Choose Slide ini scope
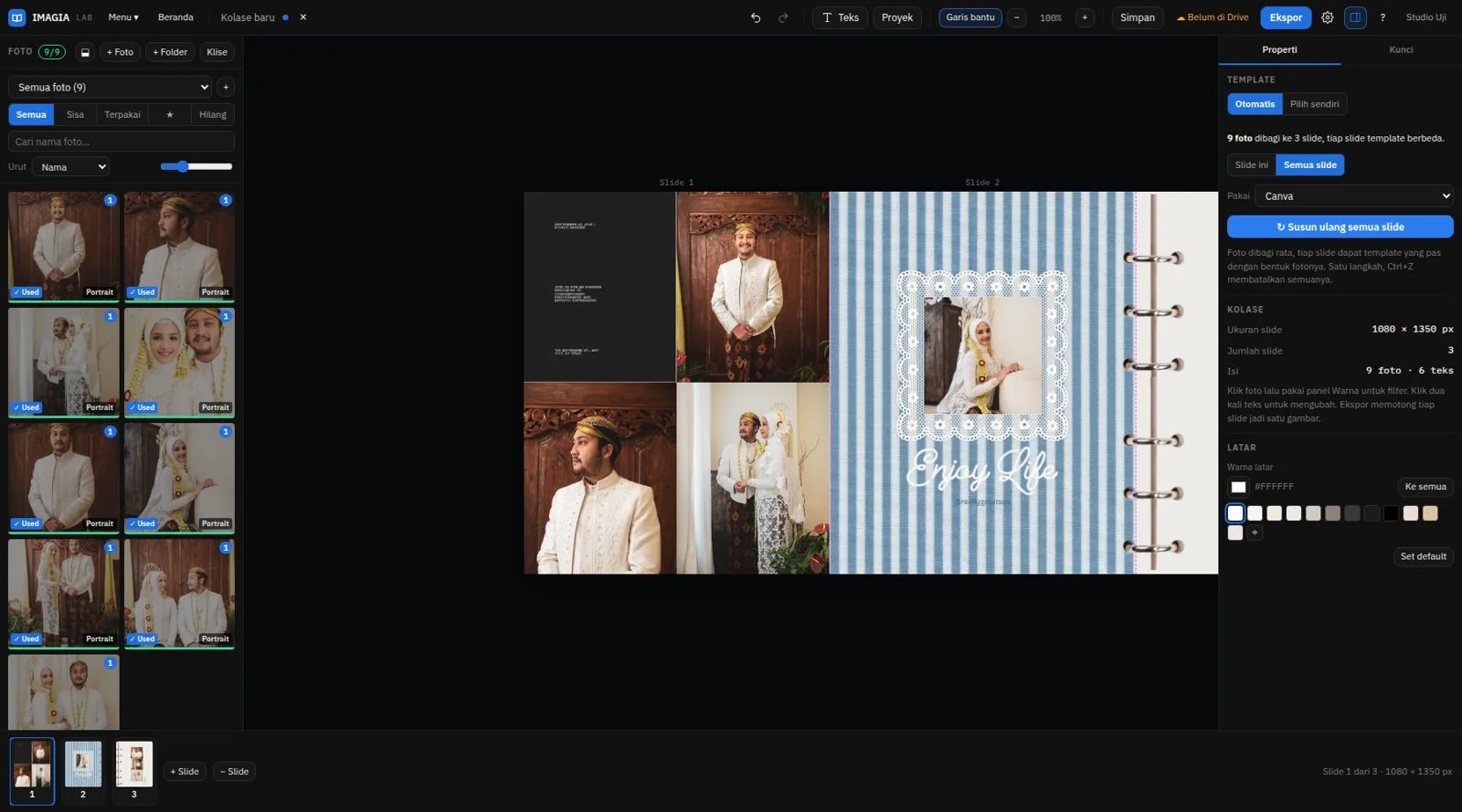The height and width of the screenshot is (812, 1462). 1251,165
